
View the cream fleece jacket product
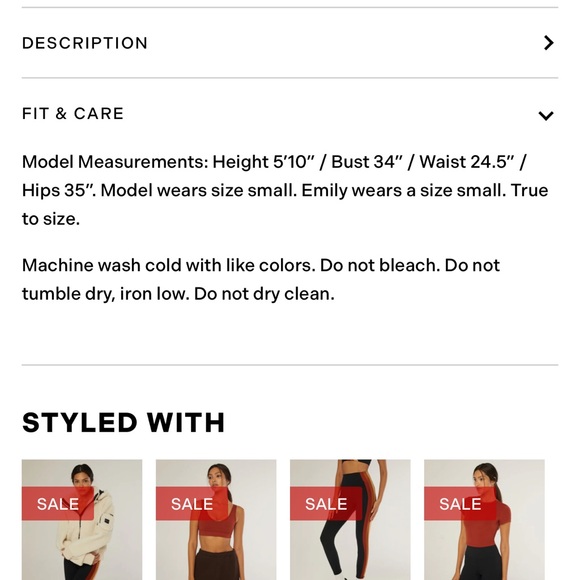pyautogui.click(x=82, y=520)
